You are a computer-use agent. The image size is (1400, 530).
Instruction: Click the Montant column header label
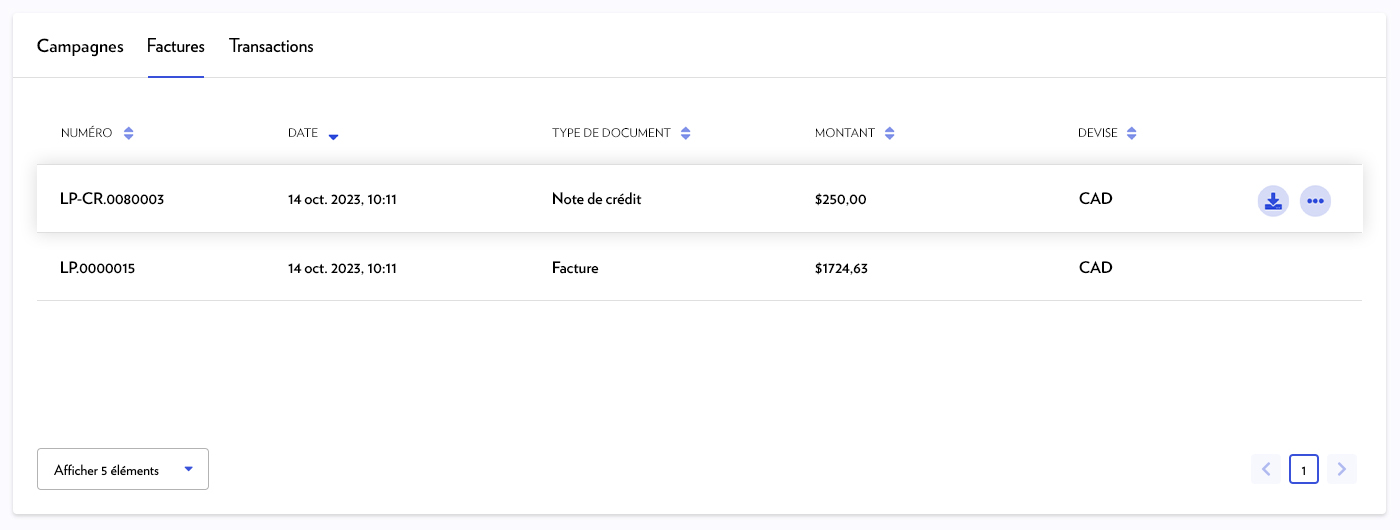tap(844, 133)
